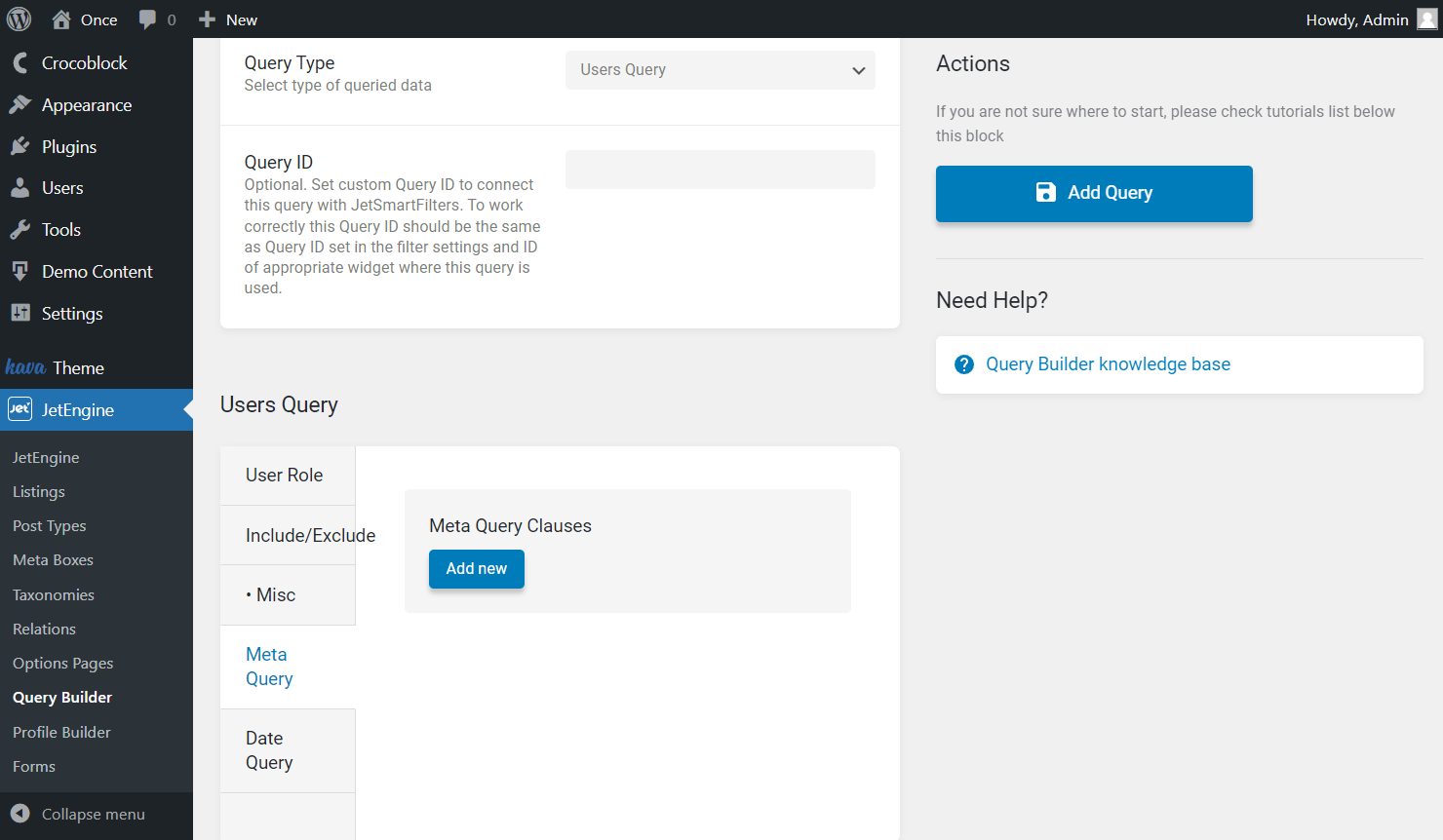Image resolution: width=1443 pixels, height=840 pixels.
Task: Open the Settings menu label
Action: point(72,314)
